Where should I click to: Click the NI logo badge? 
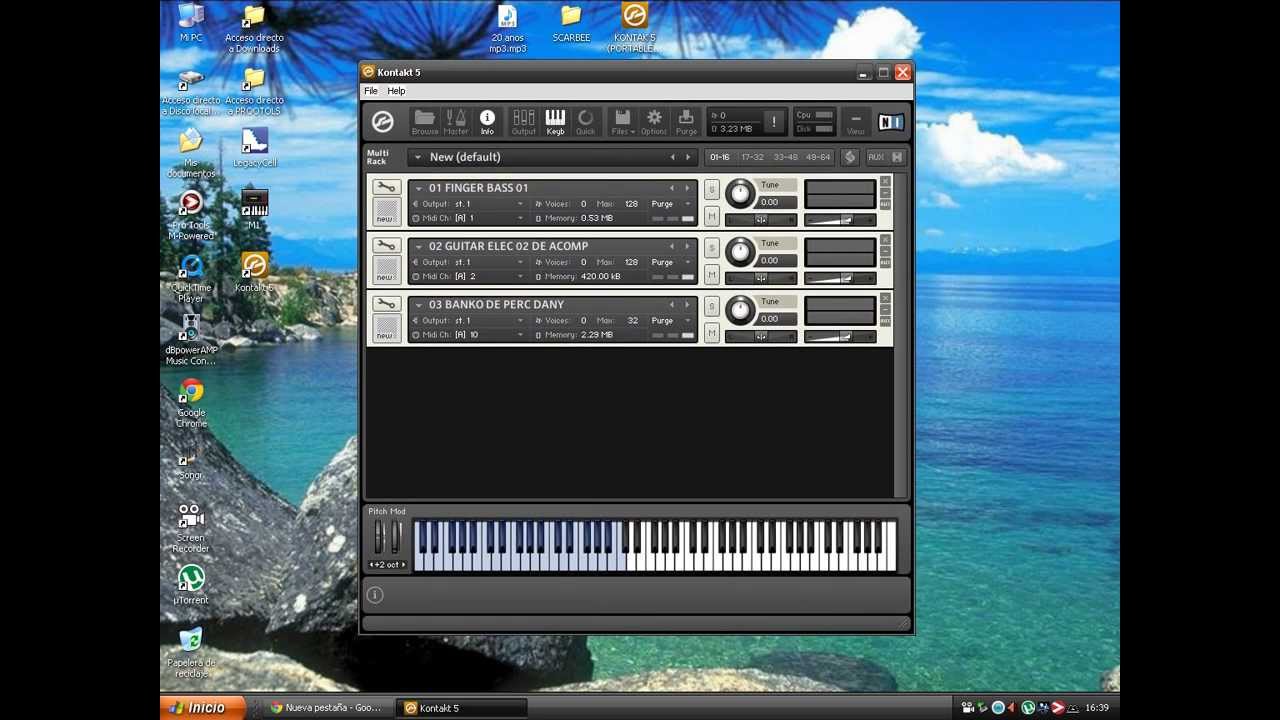[x=890, y=122]
